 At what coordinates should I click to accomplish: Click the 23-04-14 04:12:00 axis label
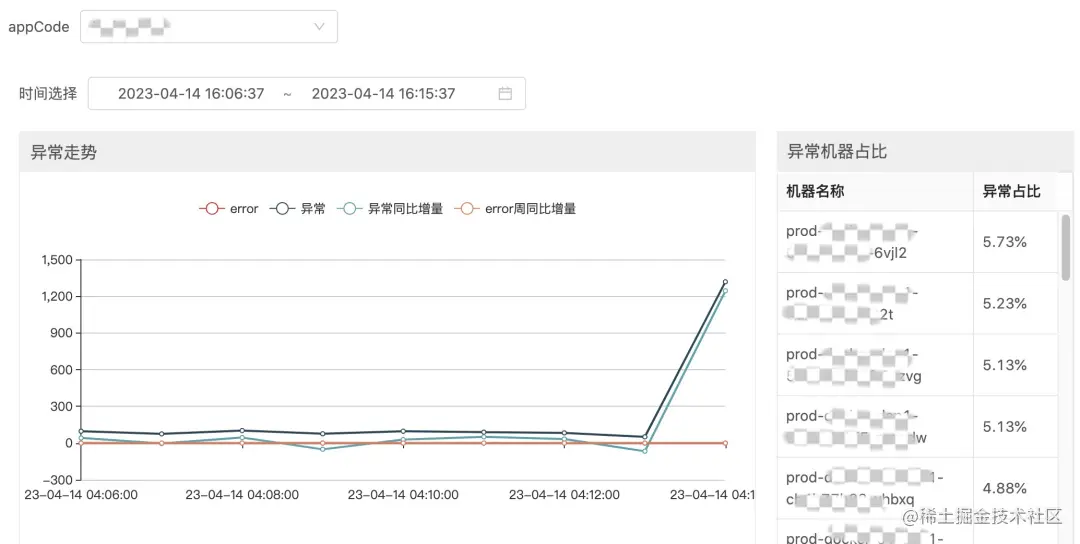(x=564, y=495)
